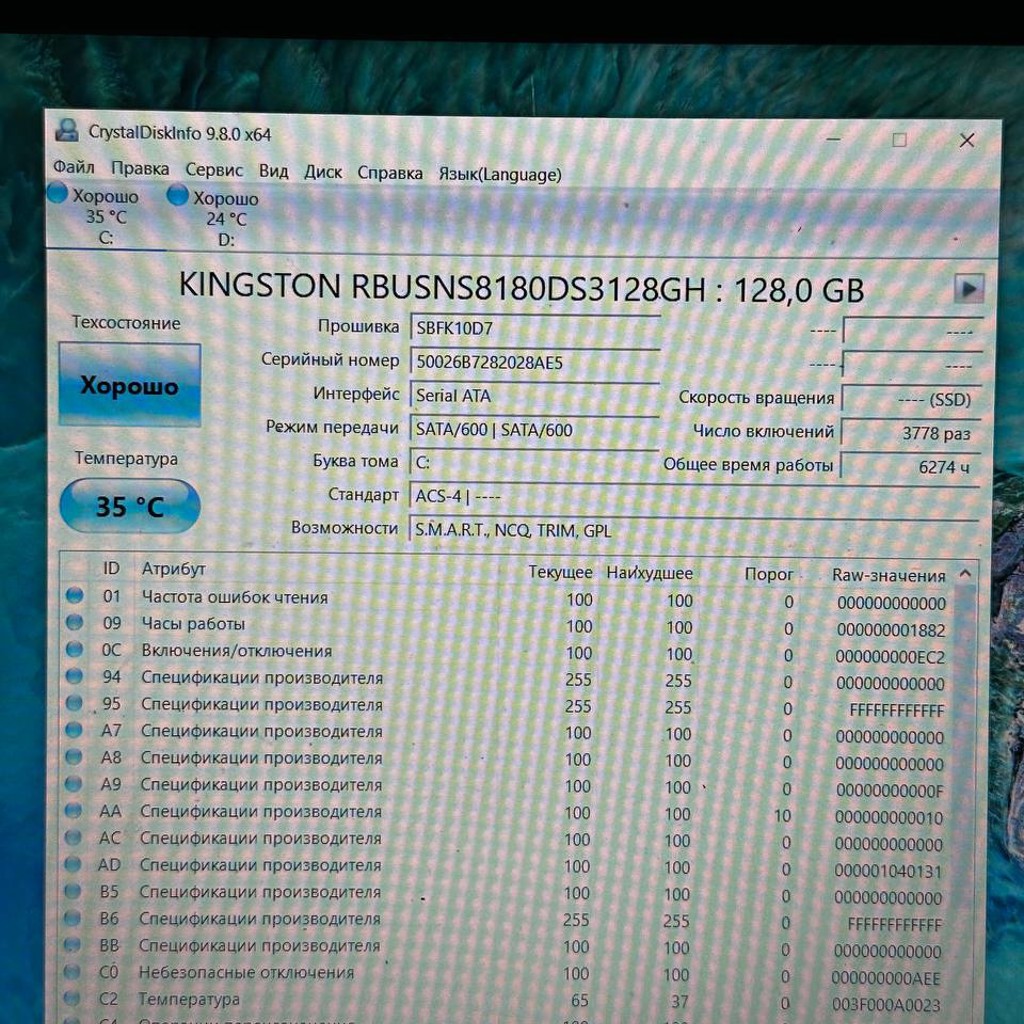Click the Текущее column header
Image resolution: width=1024 pixels, height=1024 pixels.
[x=560, y=572]
